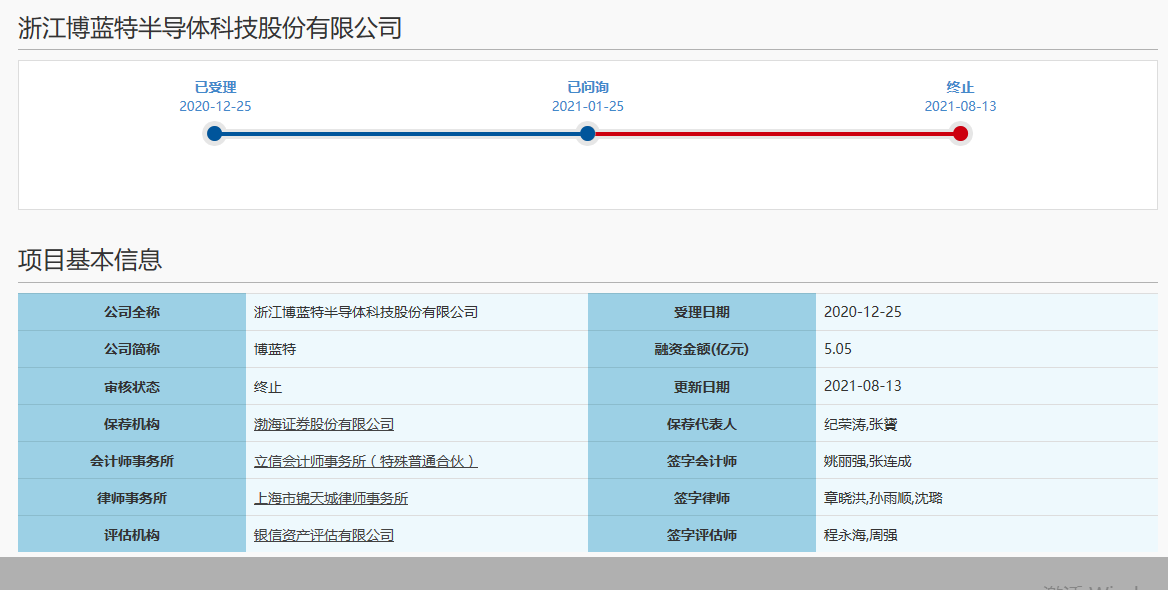This screenshot has height=590, width=1168.
Task: Click the 签字会计师 header cell
Action: pyautogui.click(x=702, y=461)
